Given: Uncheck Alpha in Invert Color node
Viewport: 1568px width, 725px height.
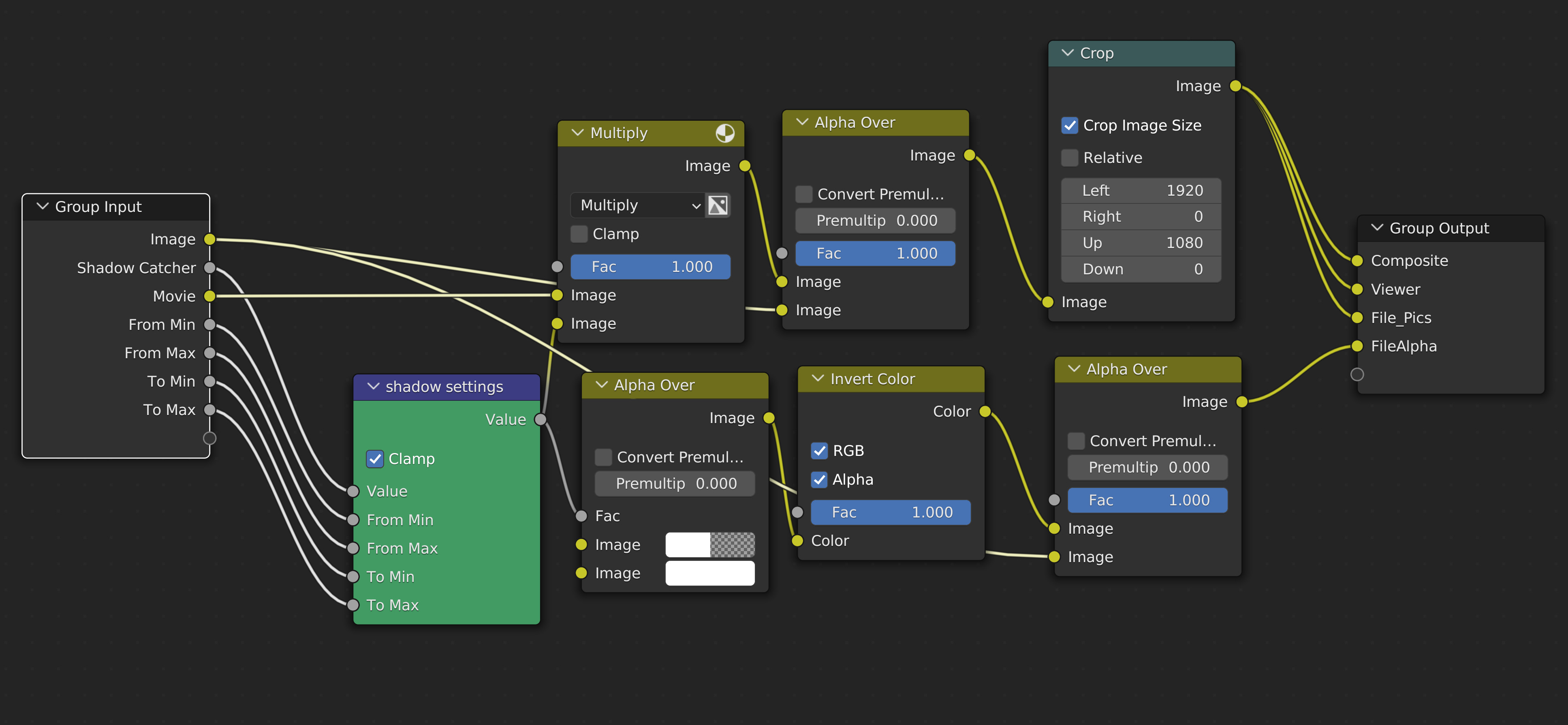Looking at the screenshot, I should [819, 480].
